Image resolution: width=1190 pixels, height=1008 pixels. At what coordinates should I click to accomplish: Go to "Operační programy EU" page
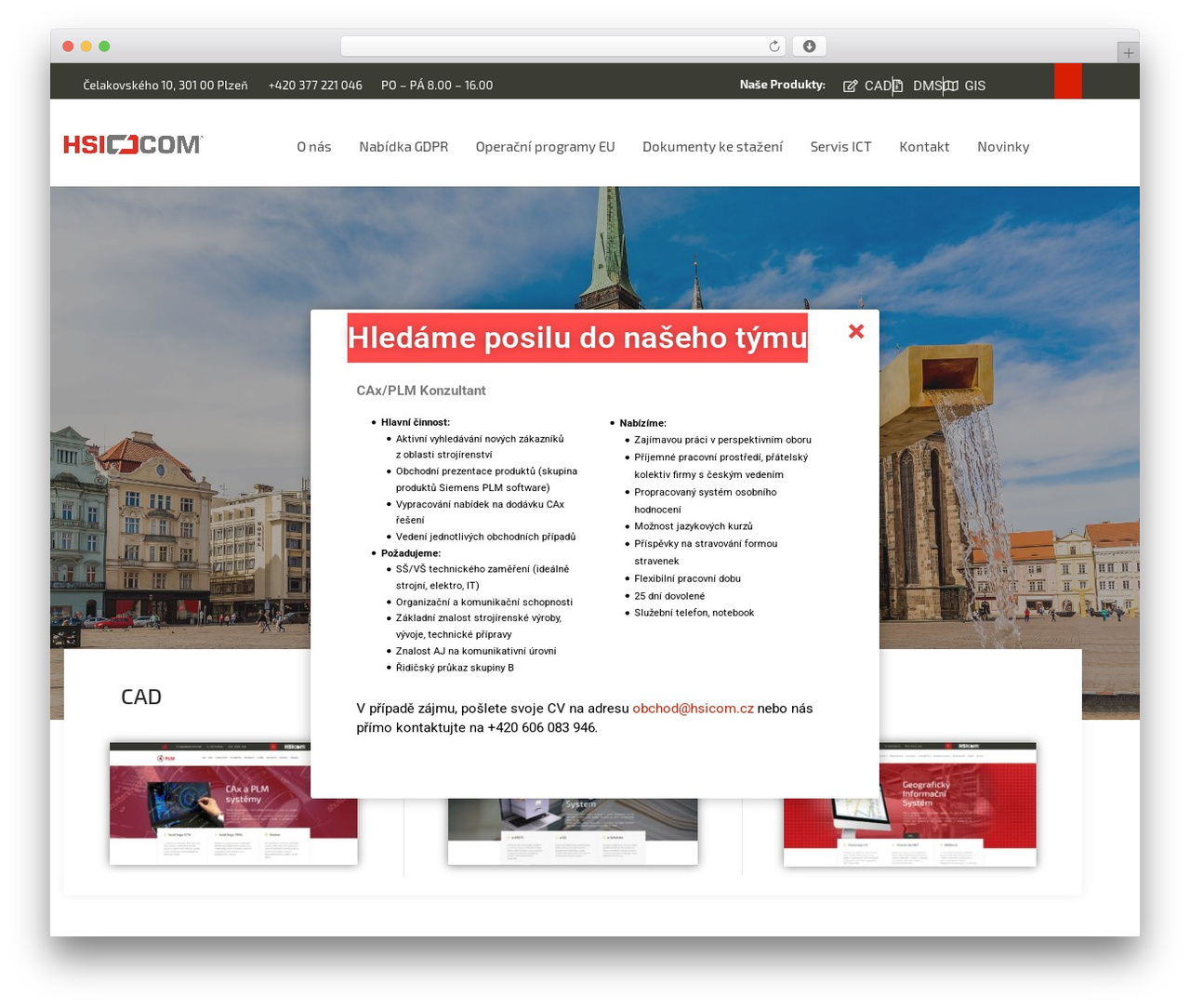(545, 147)
